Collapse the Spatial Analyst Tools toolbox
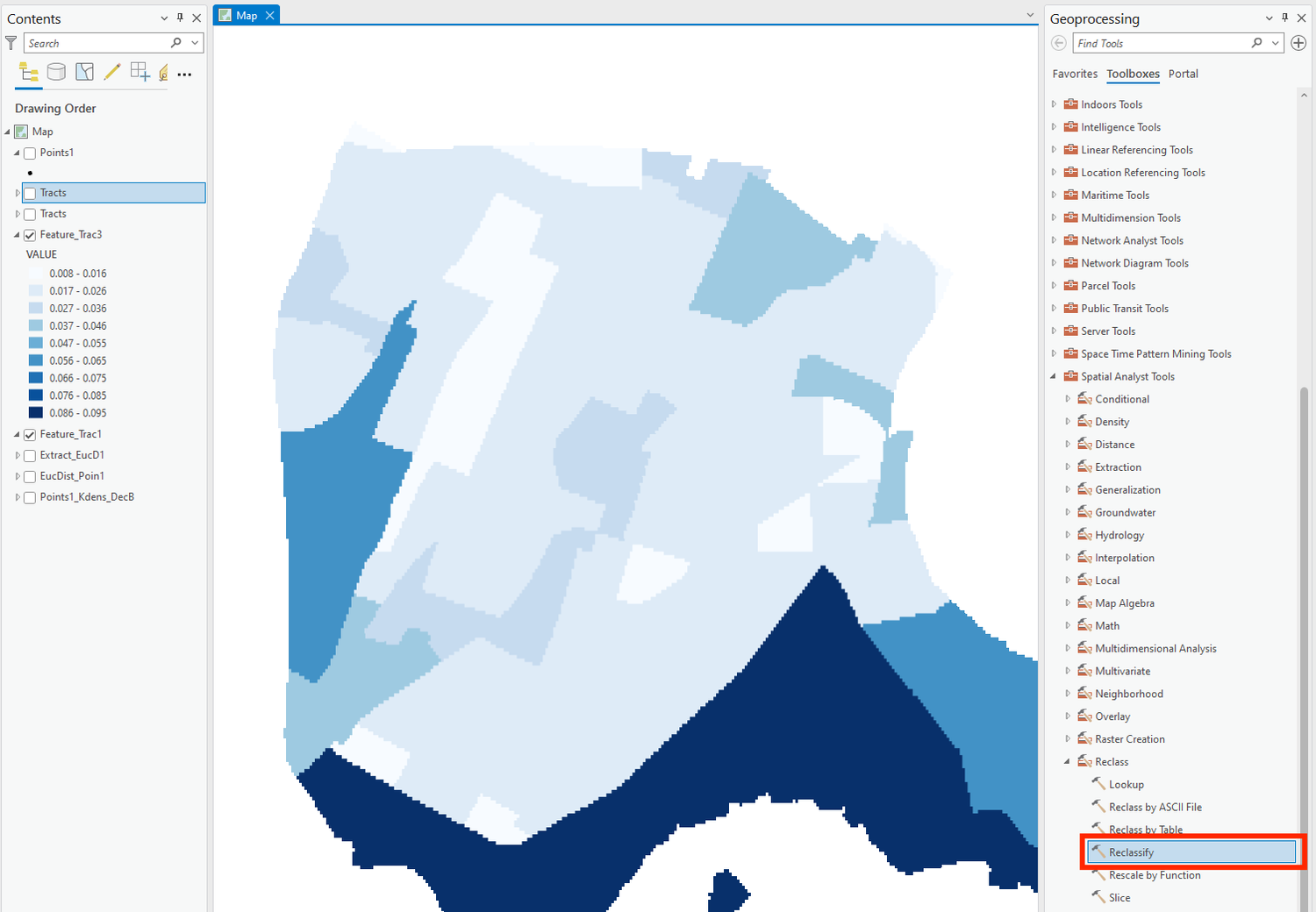Image resolution: width=1316 pixels, height=912 pixels. click(1054, 375)
